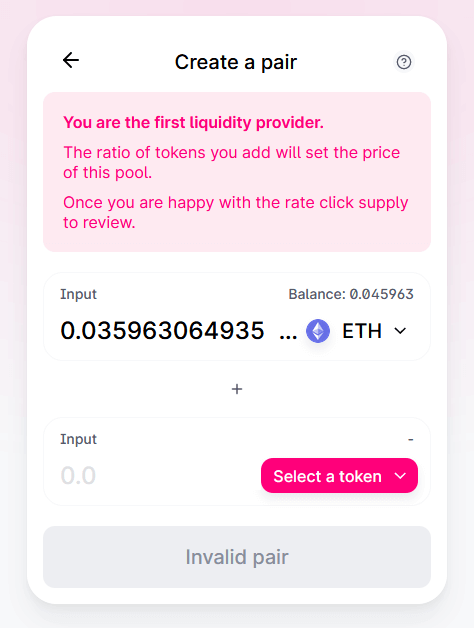
Task: Click the ratio of tokens notice text
Action: pyautogui.click(x=232, y=163)
